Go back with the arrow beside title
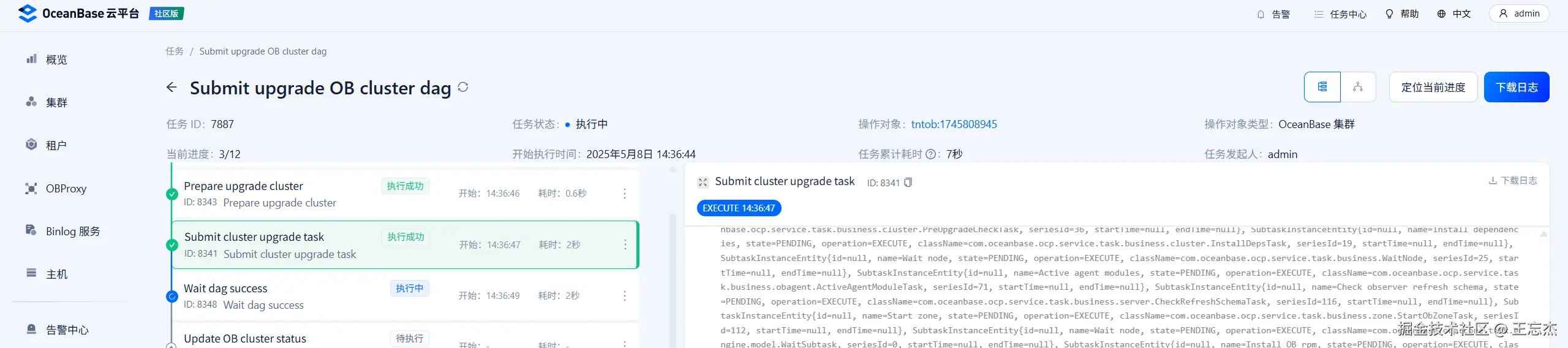1568x348 pixels. (x=171, y=88)
